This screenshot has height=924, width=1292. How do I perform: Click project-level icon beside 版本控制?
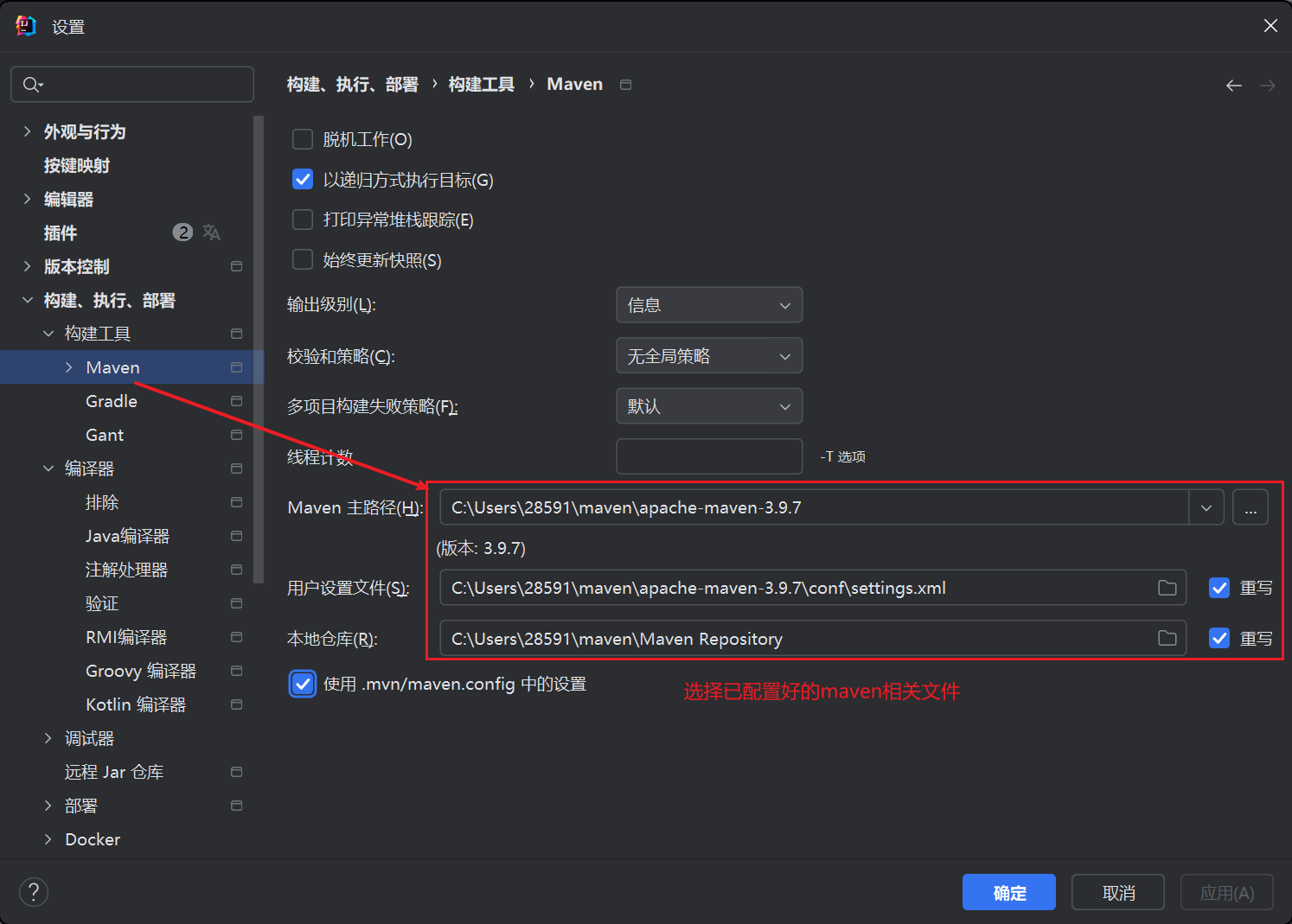coord(236,266)
